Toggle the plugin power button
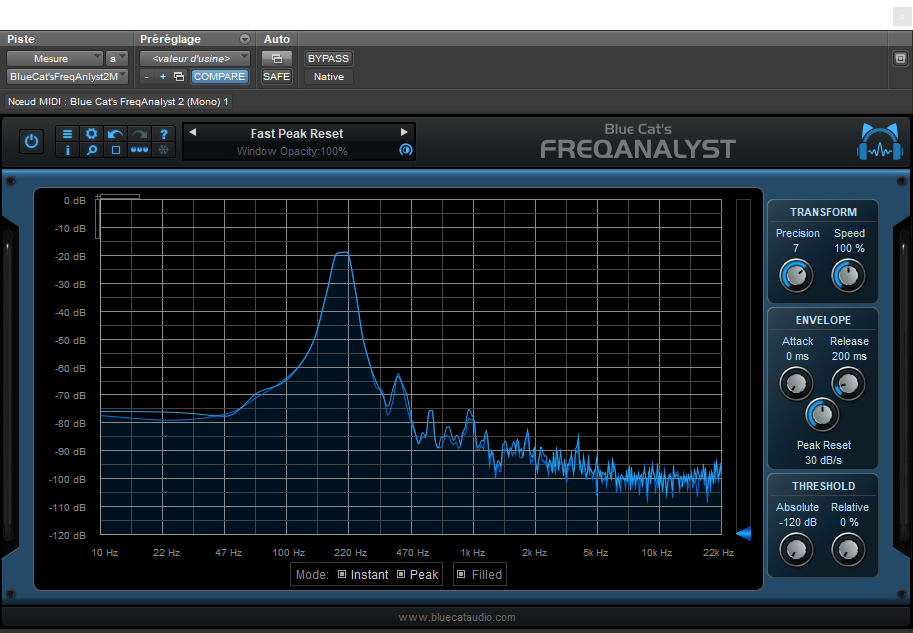 [31, 141]
